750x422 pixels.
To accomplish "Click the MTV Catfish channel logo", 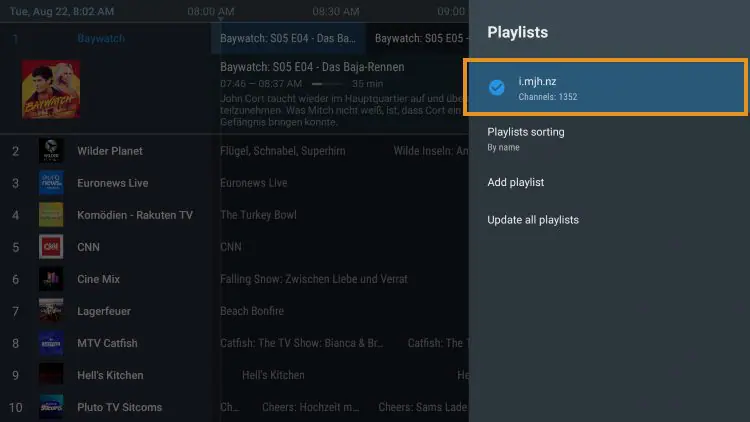I will tap(51, 343).
